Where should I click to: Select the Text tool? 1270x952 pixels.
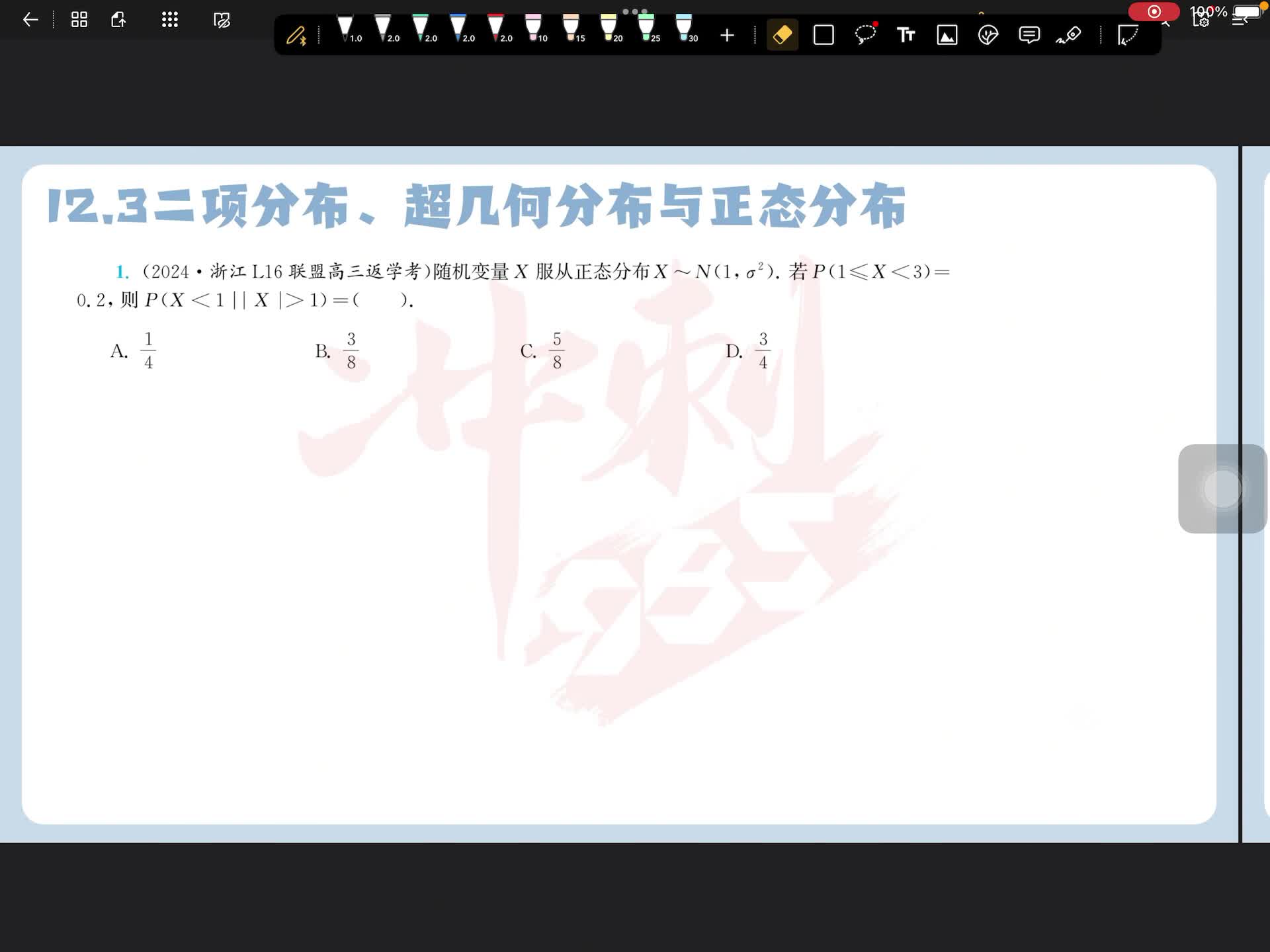coord(906,34)
